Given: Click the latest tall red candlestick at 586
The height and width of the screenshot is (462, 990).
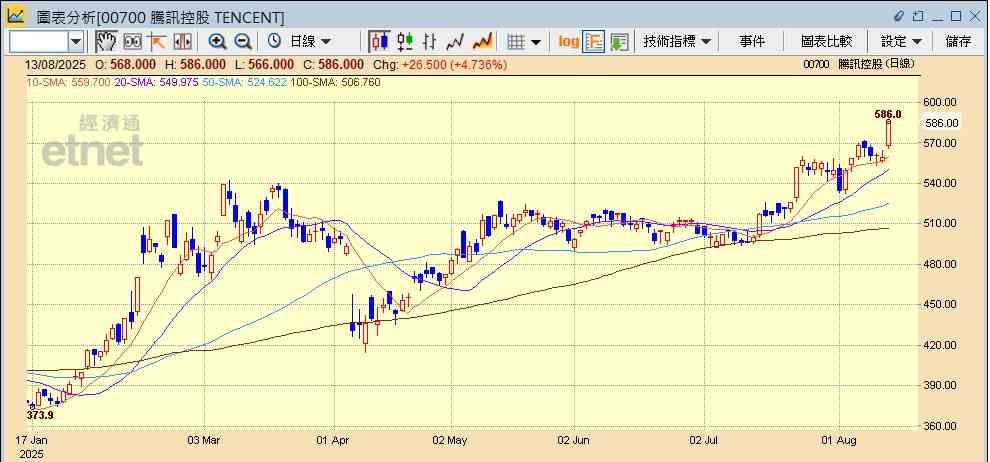Looking at the screenshot, I should pos(888,133).
